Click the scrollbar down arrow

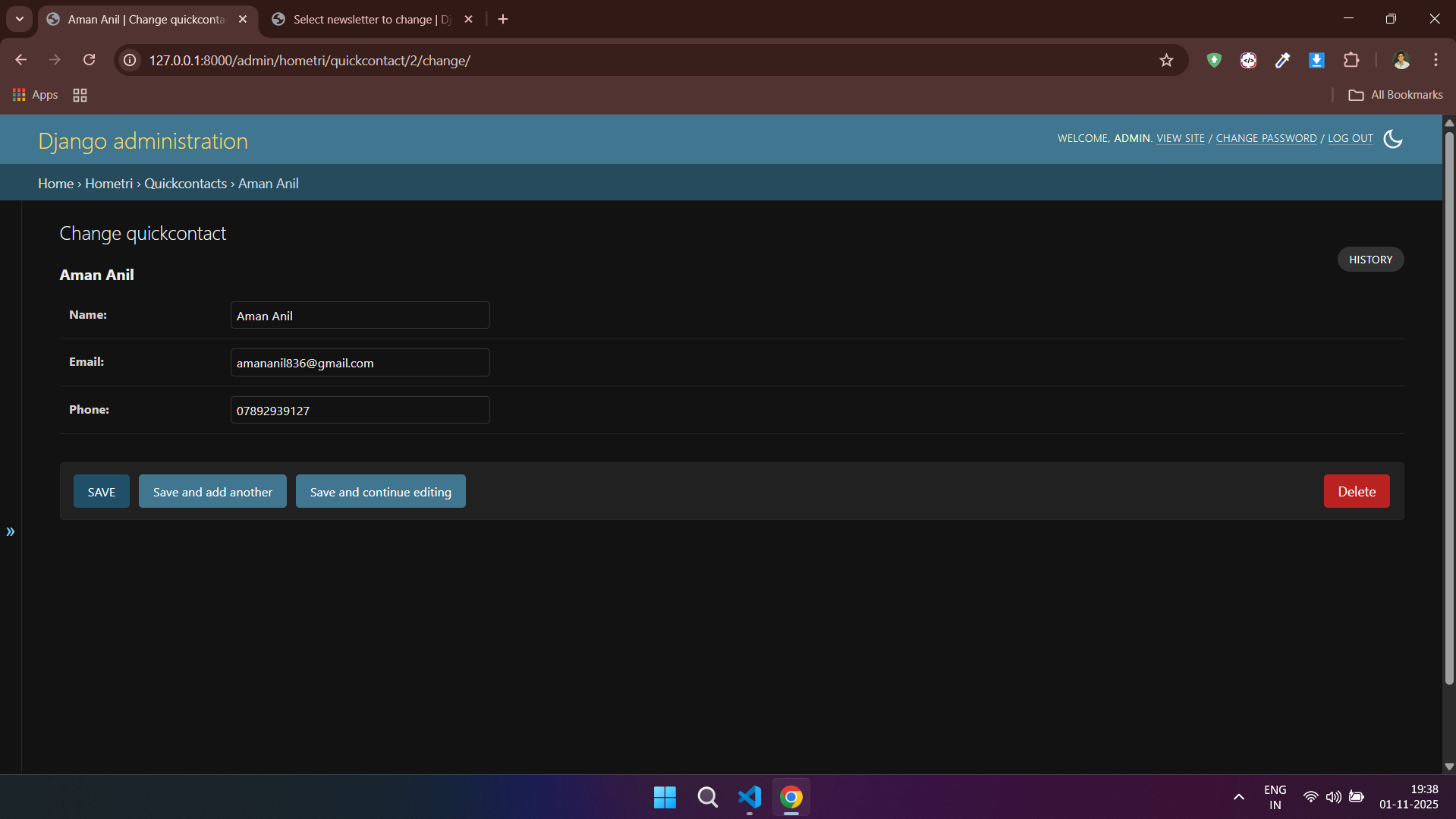[x=1449, y=767]
